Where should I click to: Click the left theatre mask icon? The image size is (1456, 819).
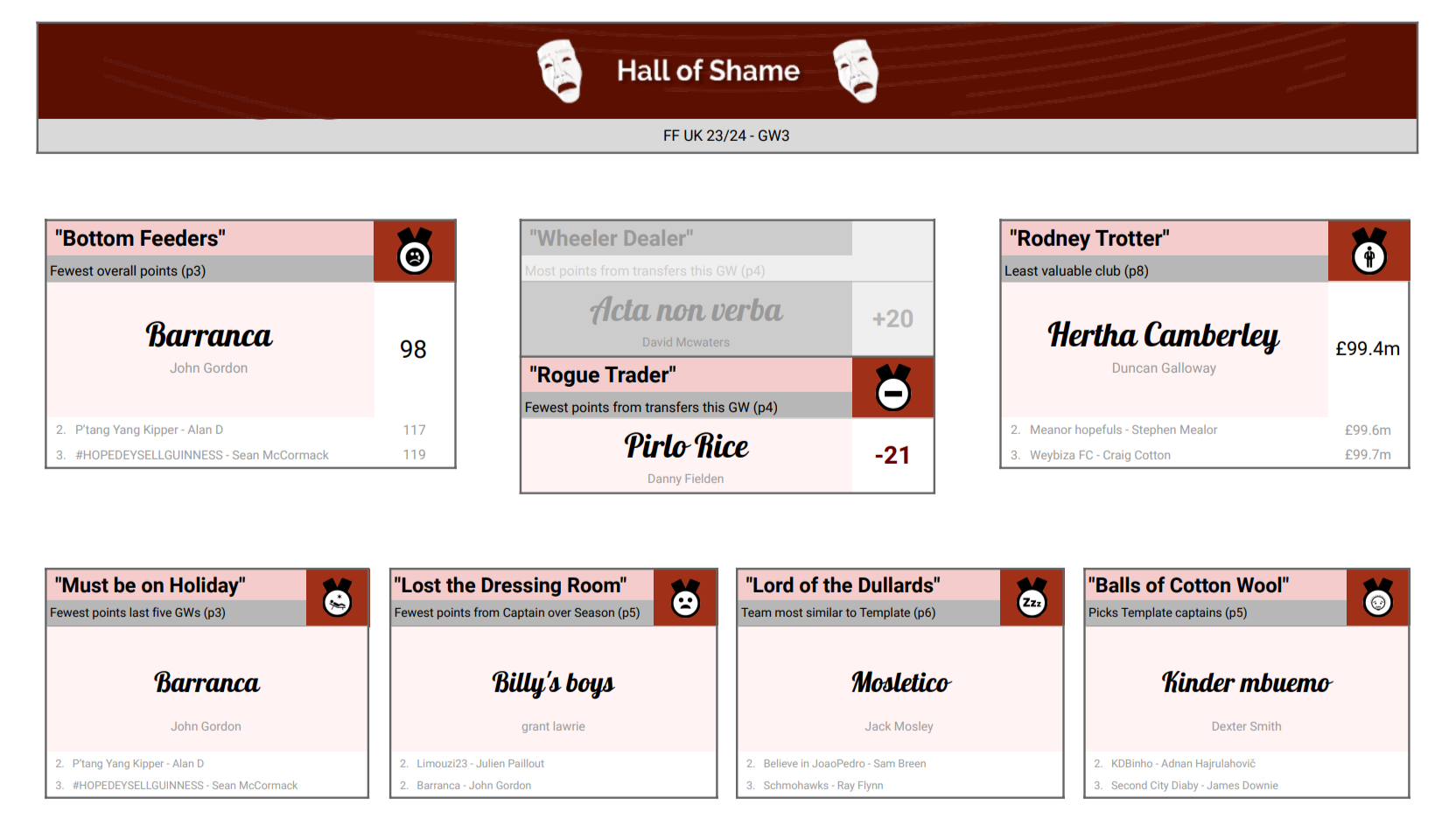pos(560,70)
